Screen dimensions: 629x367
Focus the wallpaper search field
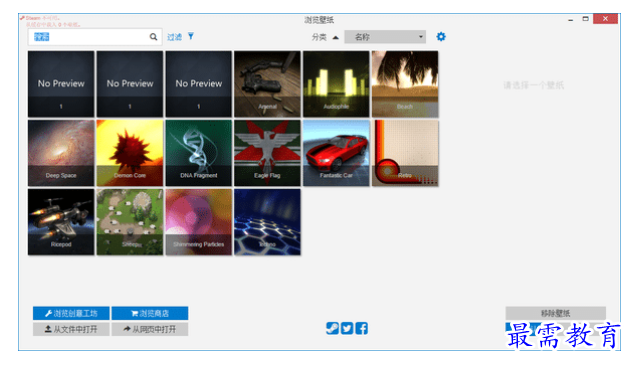(95, 37)
